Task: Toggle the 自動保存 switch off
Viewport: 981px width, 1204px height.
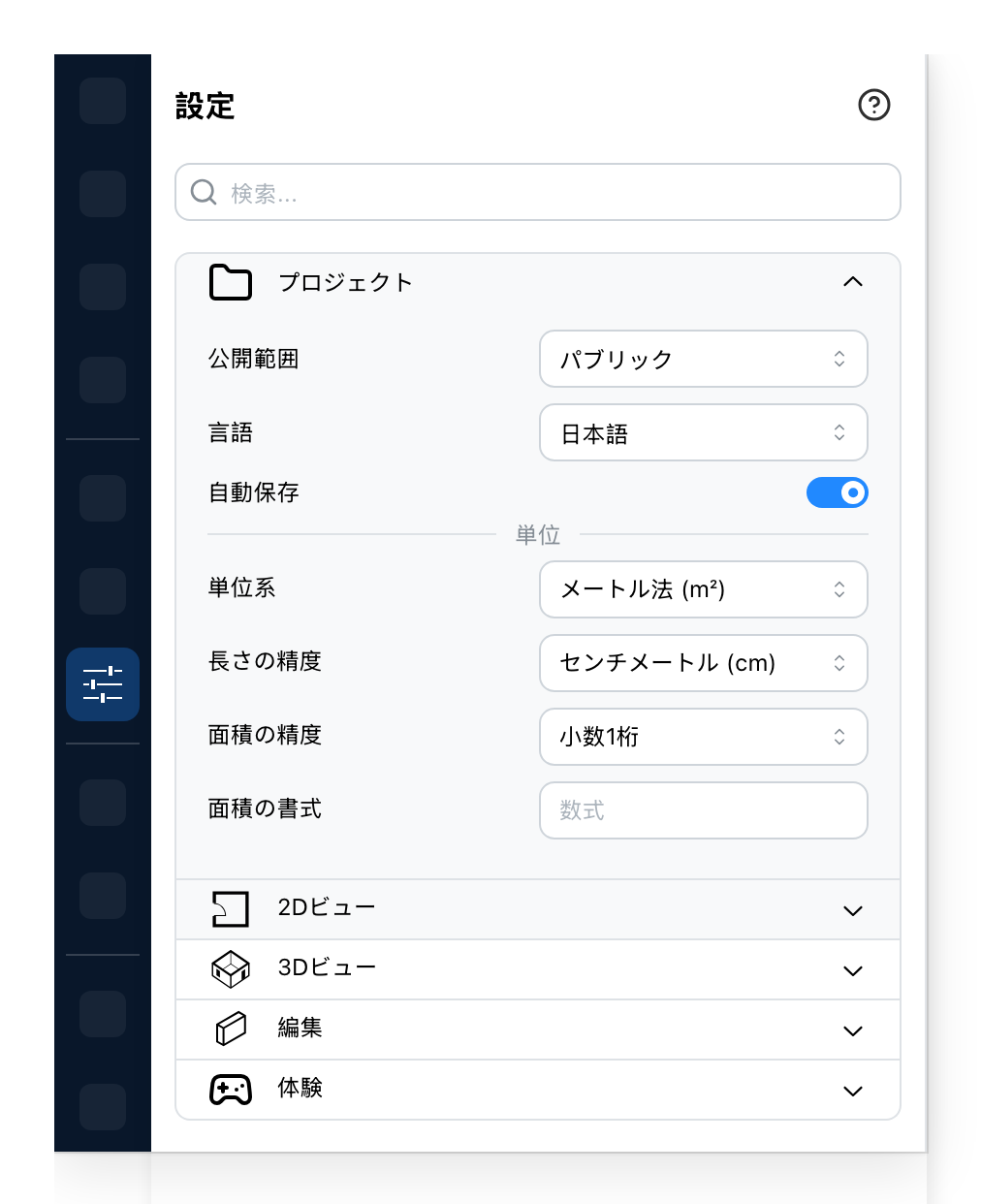Action: click(838, 492)
